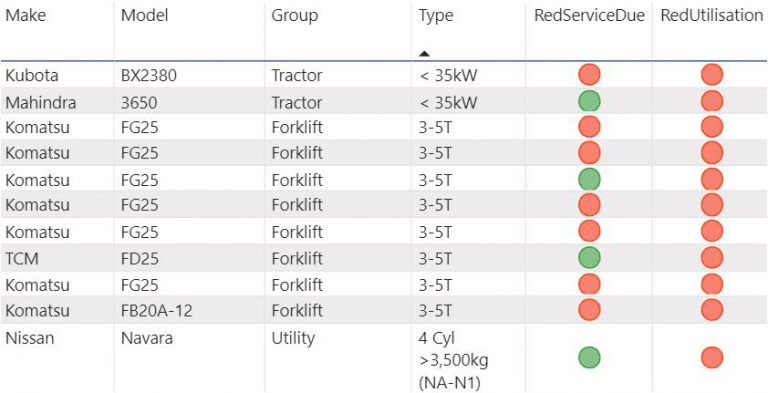The height and width of the screenshot is (393, 768).
Task: Click the green service-due circle for TCM FD25
Action: coord(589,257)
